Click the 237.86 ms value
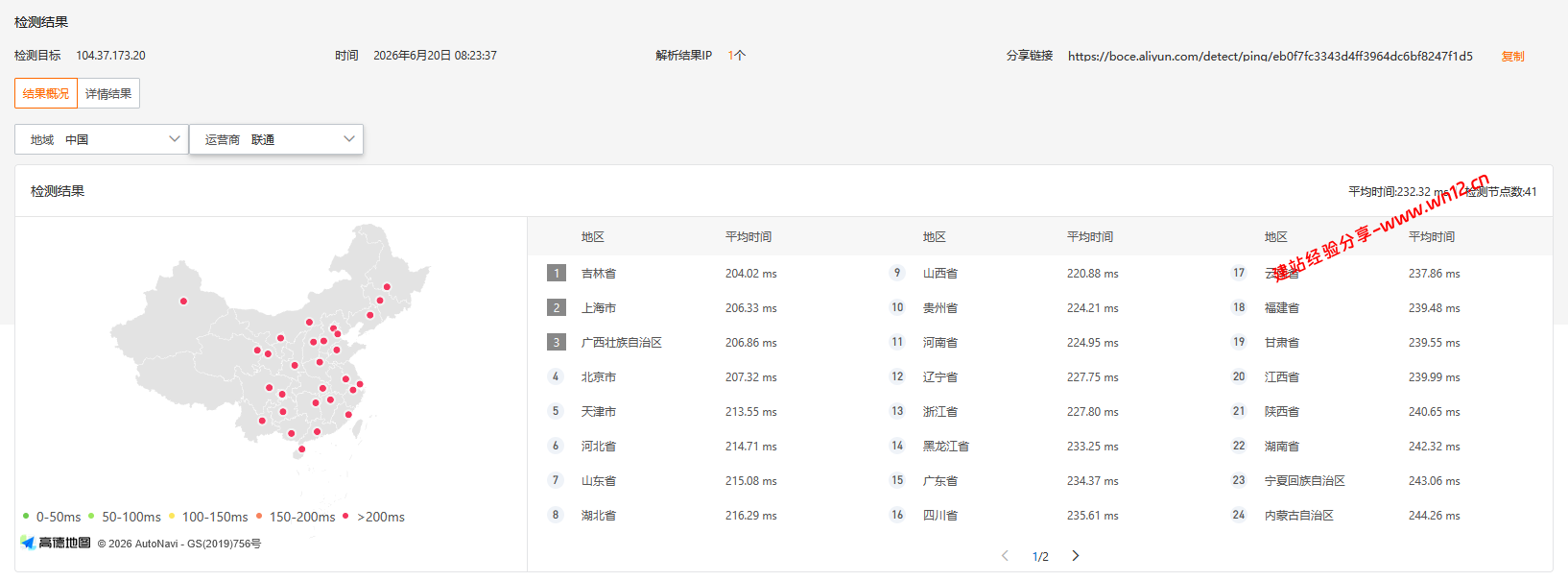This screenshot has width=1568, height=581. point(1435,274)
